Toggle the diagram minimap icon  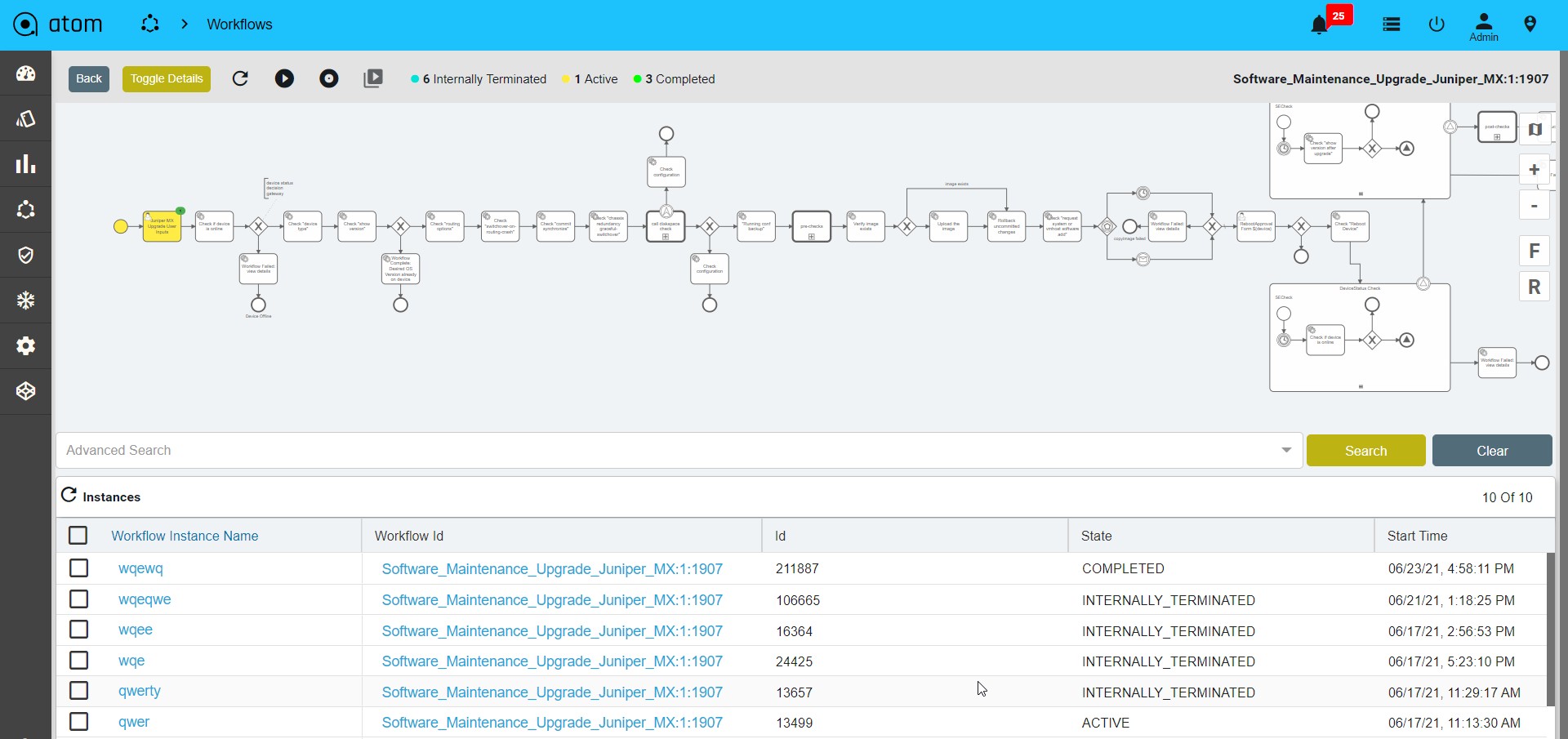[x=1535, y=129]
